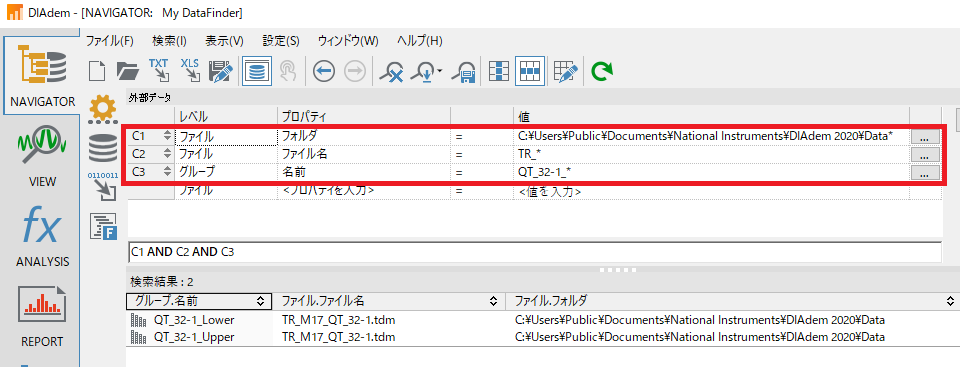The height and width of the screenshot is (367, 960).
Task: Click the ファイル名 property cell in C2
Action: pyautogui.click(x=364, y=154)
